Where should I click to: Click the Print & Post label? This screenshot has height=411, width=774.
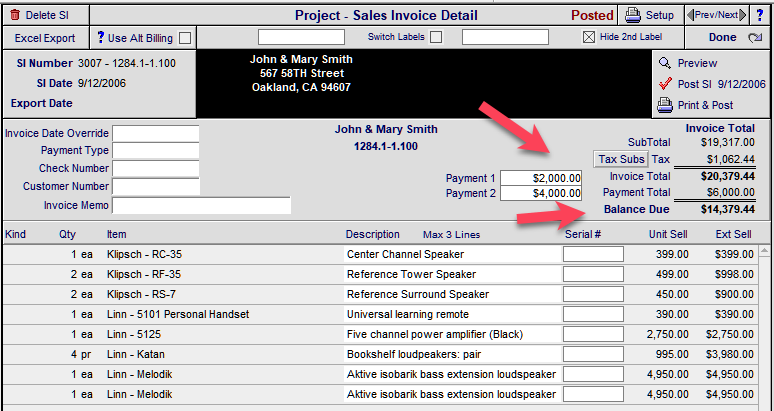pyautogui.click(x=705, y=105)
